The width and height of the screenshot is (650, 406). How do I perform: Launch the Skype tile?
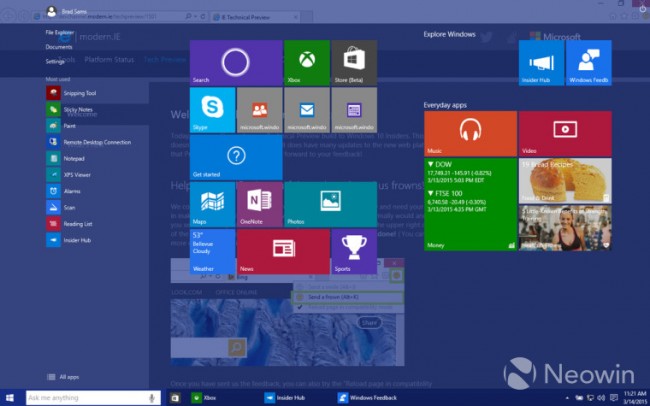[x=212, y=110]
